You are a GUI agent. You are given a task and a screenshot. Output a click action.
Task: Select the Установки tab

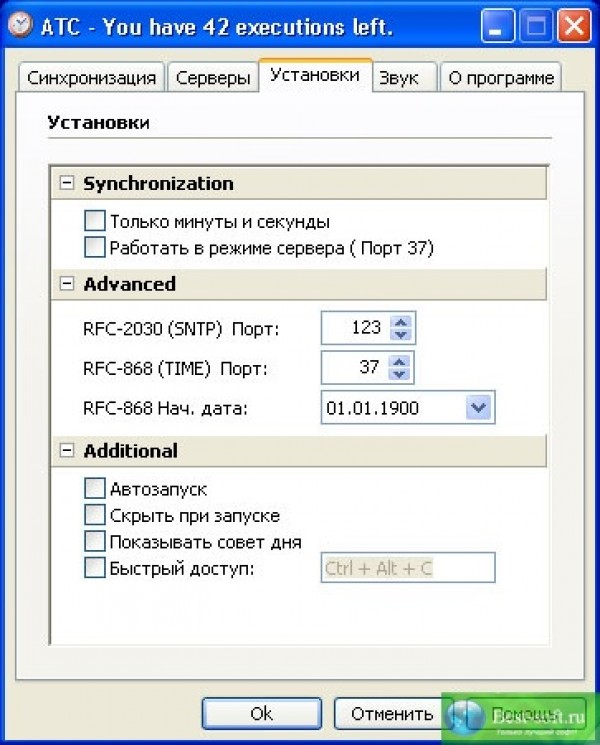(x=315, y=75)
